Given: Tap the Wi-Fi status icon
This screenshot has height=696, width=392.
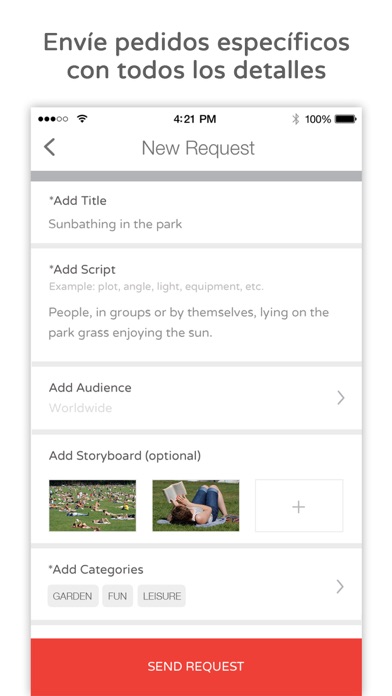Looking at the screenshot, I should 82,119.
